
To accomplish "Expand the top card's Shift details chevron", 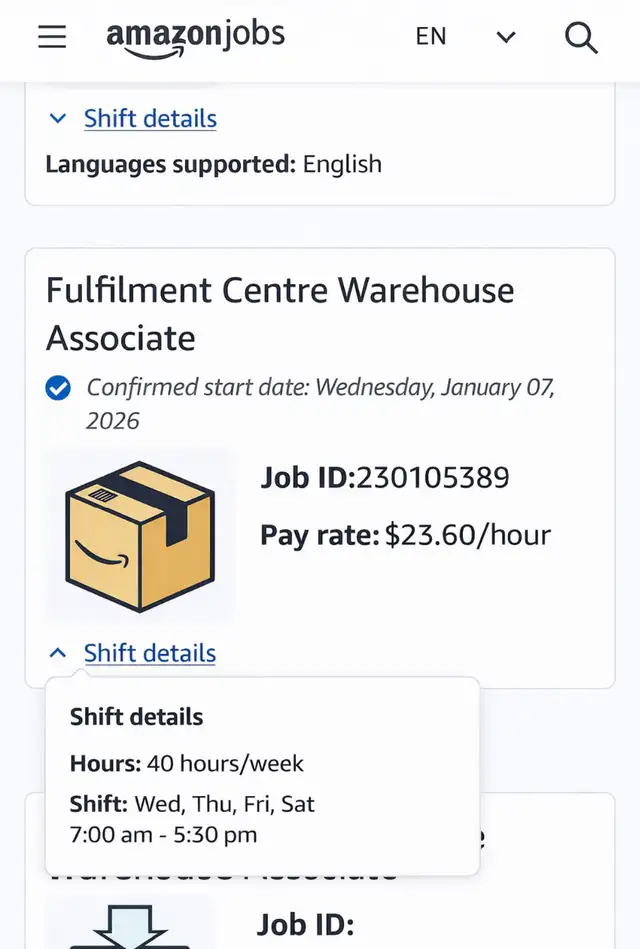I will (x=58, y=119).
